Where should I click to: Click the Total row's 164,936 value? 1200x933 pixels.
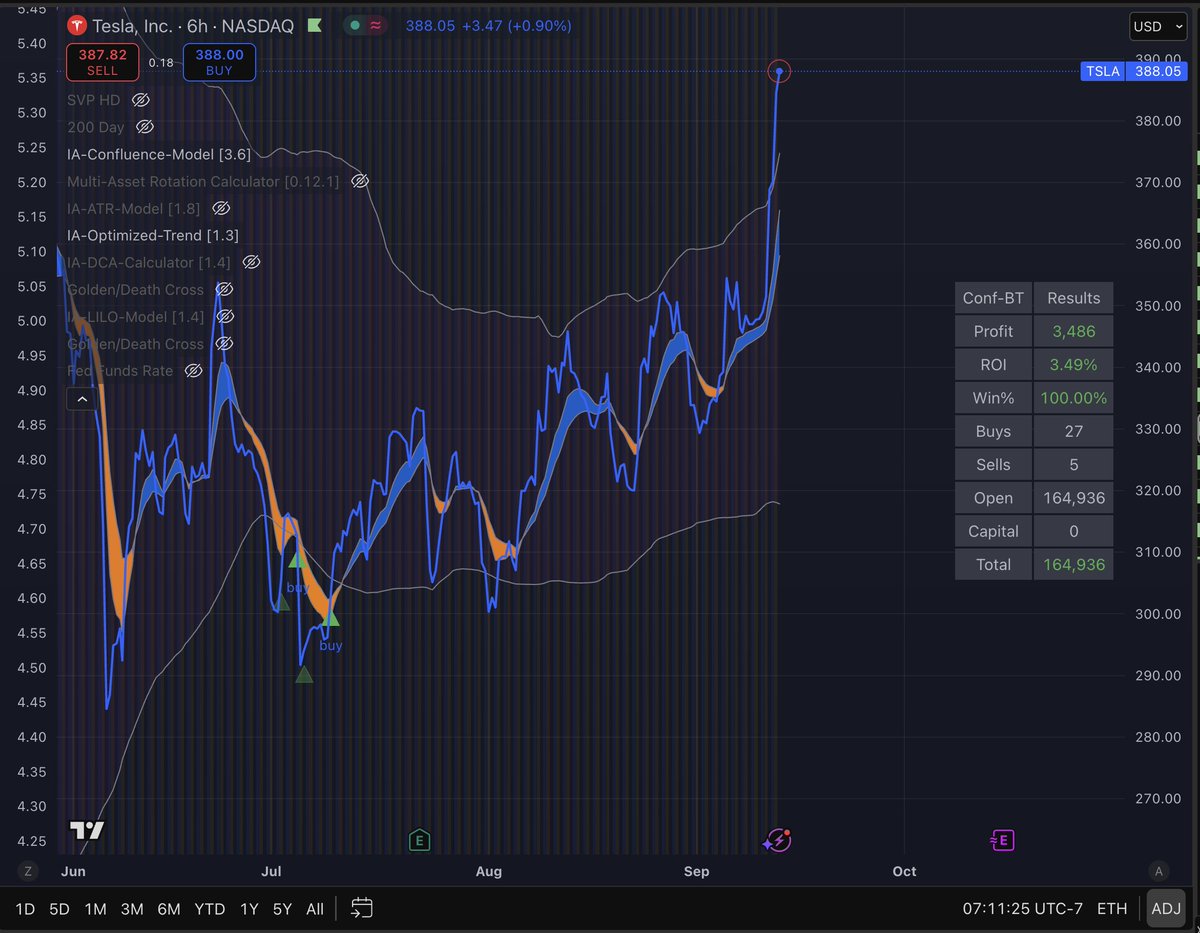click(x=1074, y=564)
